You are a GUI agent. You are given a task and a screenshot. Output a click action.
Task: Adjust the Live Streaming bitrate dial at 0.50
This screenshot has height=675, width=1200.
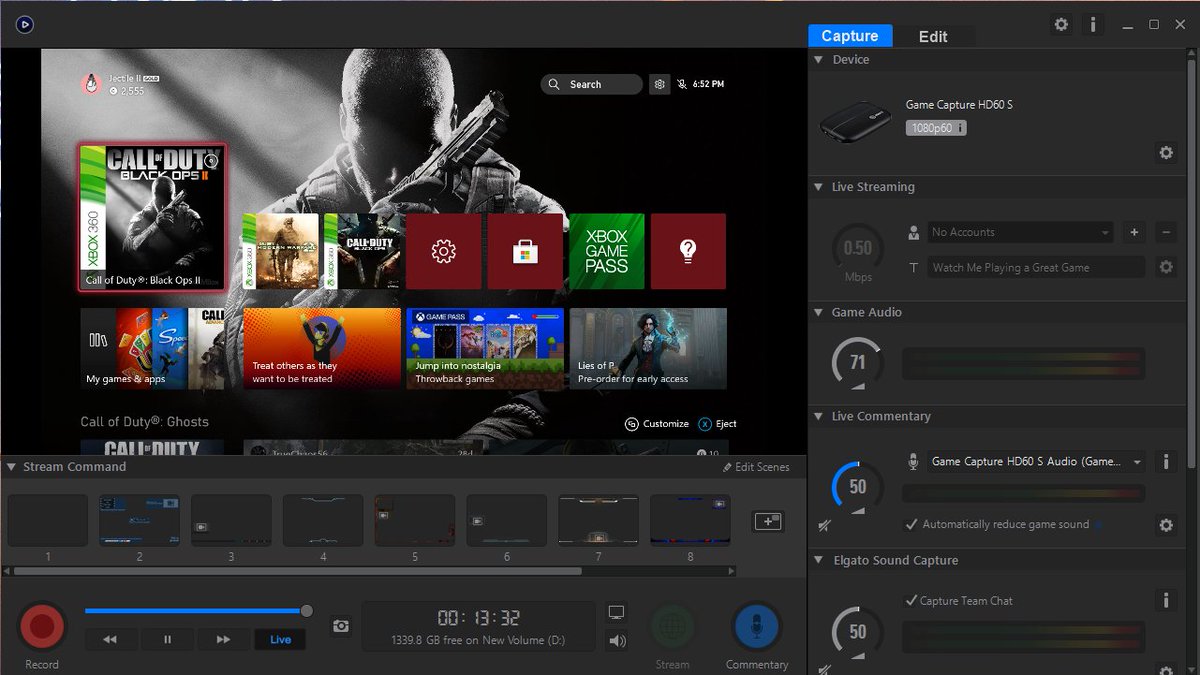click(x=857, y=248)
